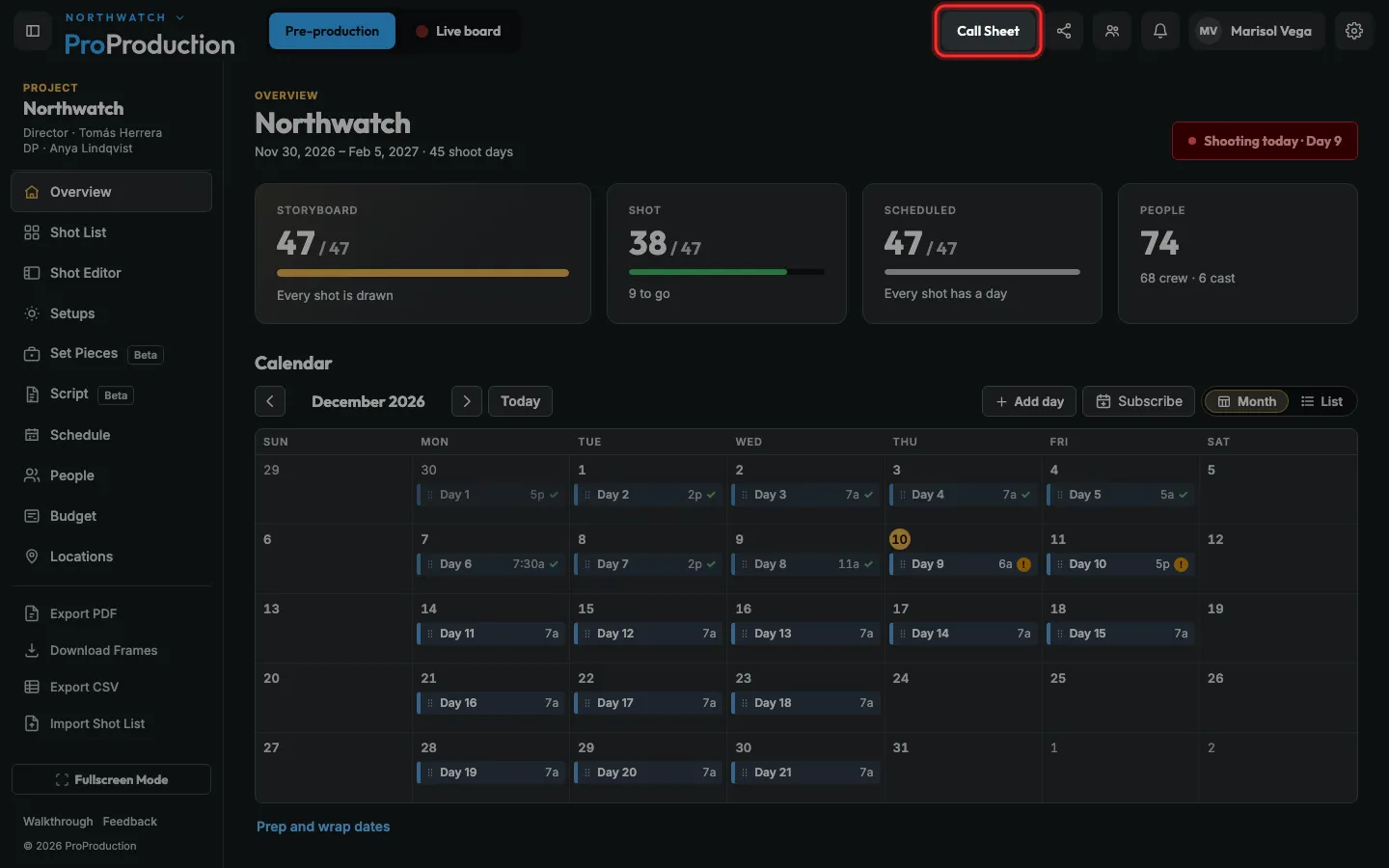Open Day 10 event on December 11
1389x868 pixels.
point(1120,564)
